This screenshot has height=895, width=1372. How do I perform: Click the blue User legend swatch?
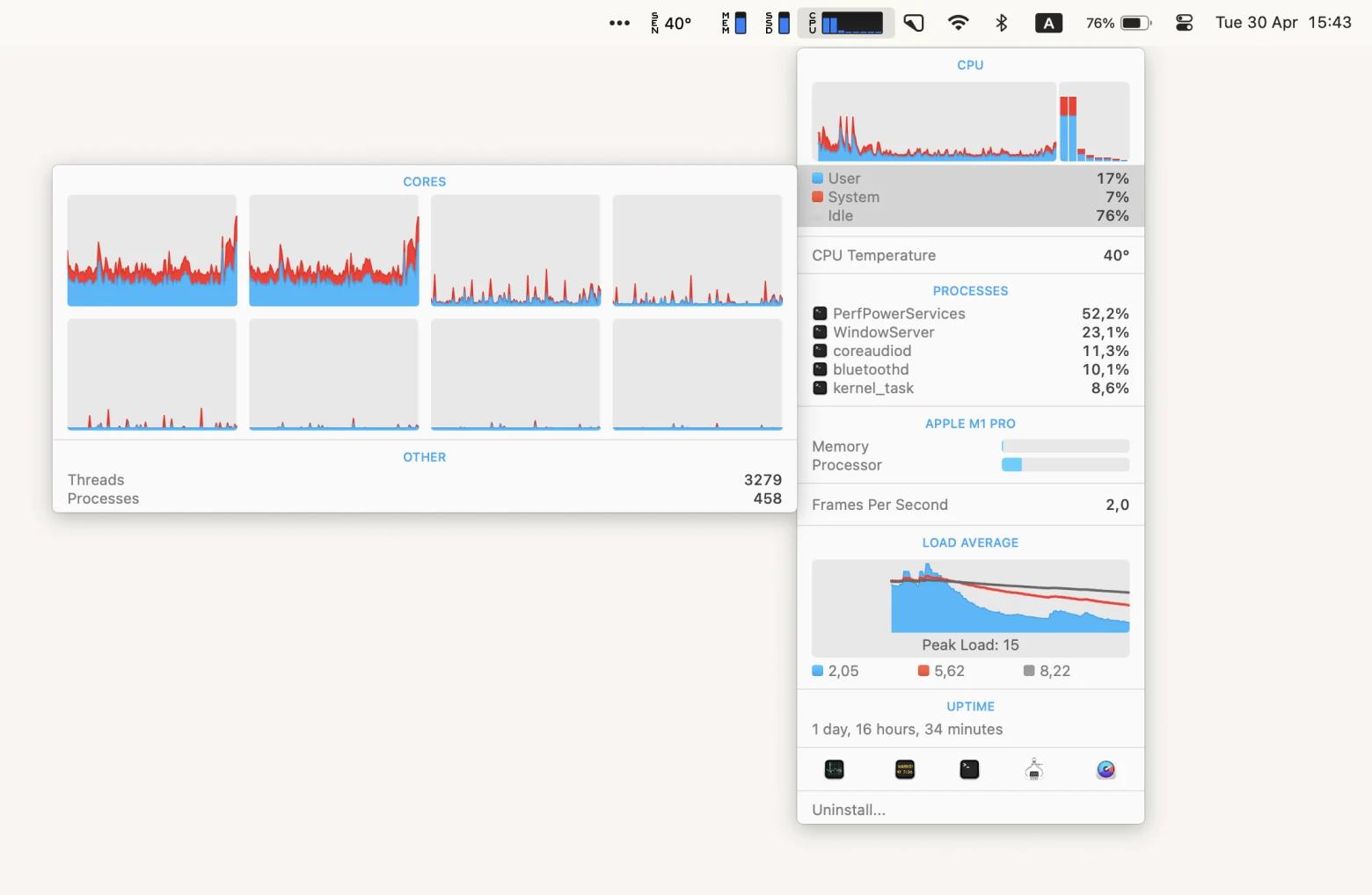tap(817, 178)
